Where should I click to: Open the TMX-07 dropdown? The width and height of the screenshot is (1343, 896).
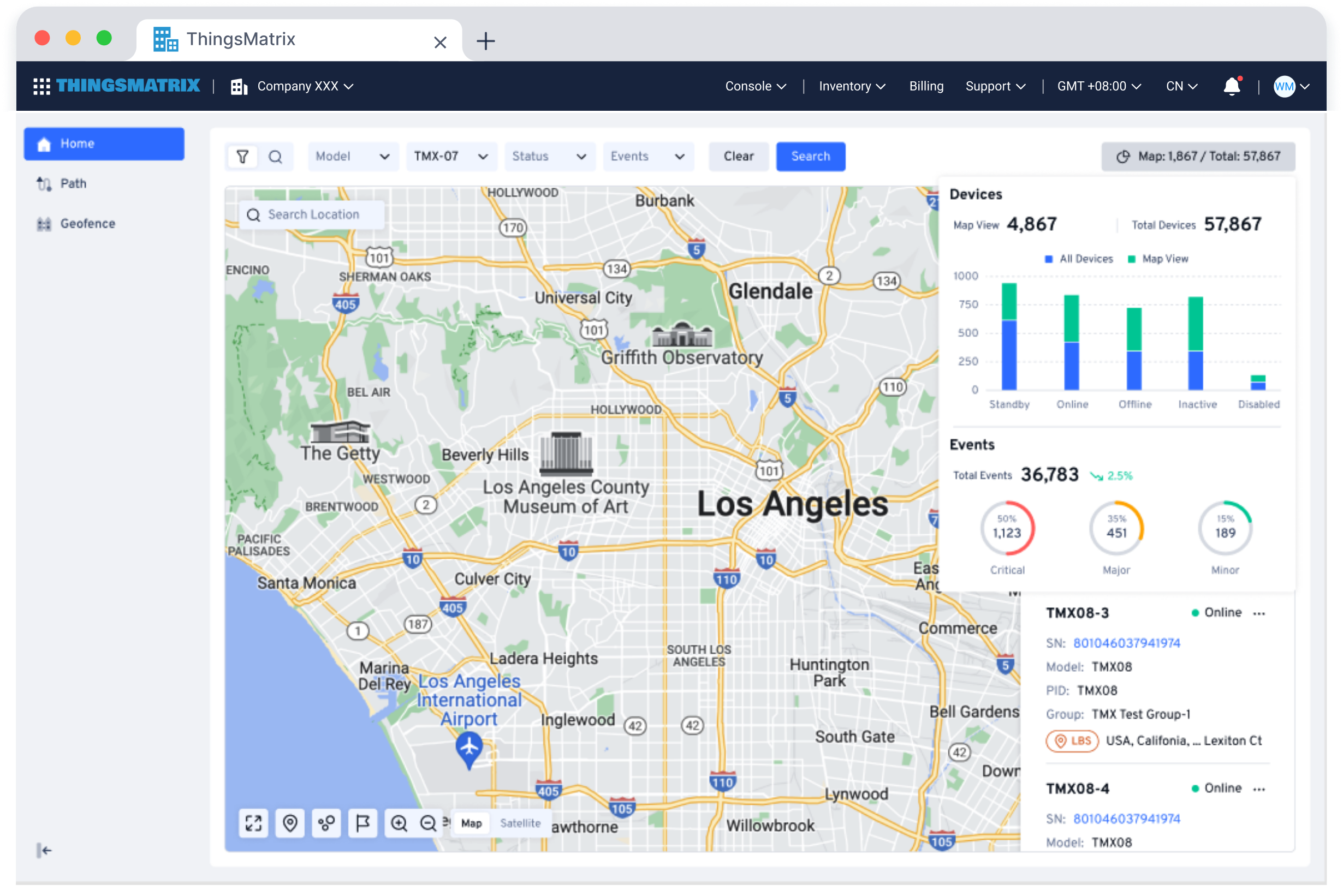click(x=451, y=157)
